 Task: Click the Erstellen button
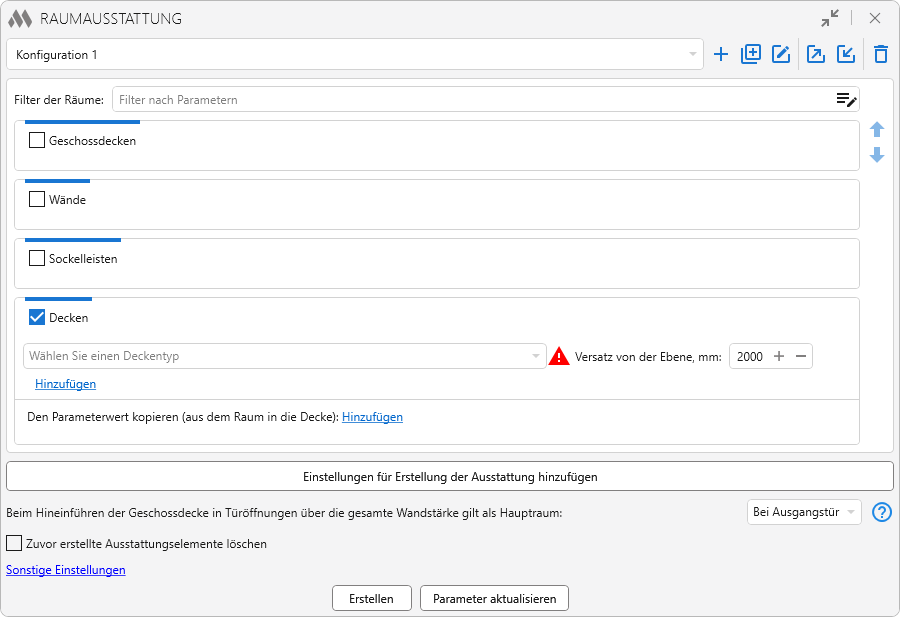pyautogui.click(x=371, y=598)
